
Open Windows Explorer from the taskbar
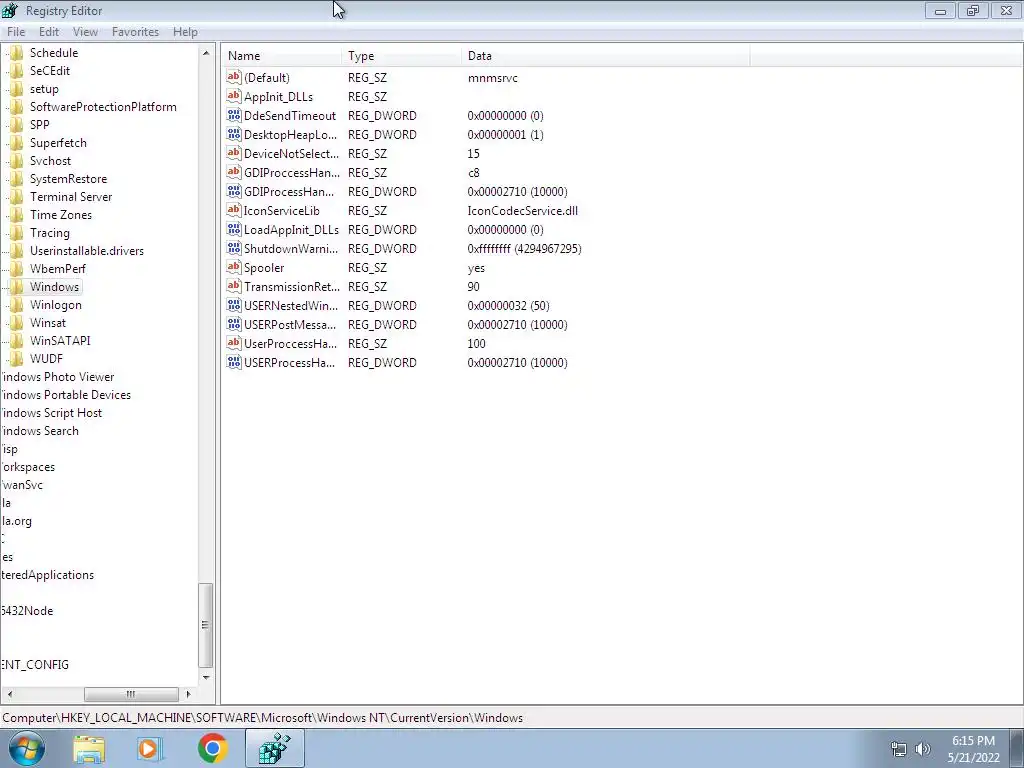coord(88,748)
